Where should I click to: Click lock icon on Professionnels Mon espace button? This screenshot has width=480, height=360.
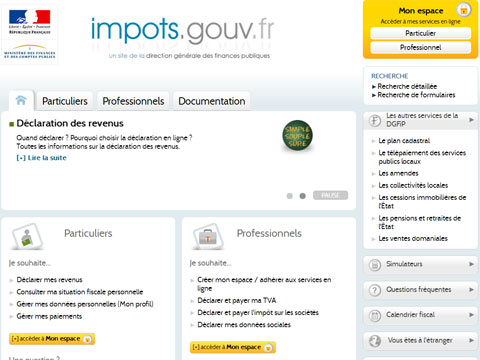(x=268, y=348)
